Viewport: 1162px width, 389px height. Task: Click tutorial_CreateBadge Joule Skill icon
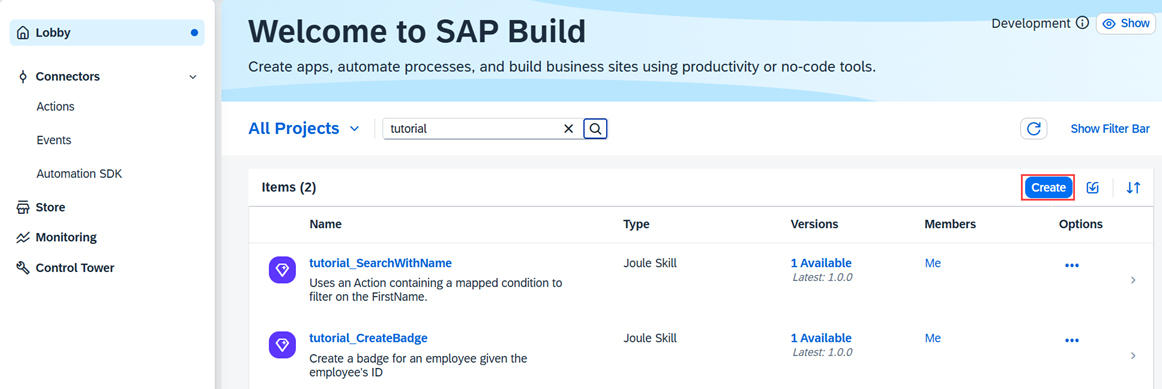point(282,345)
